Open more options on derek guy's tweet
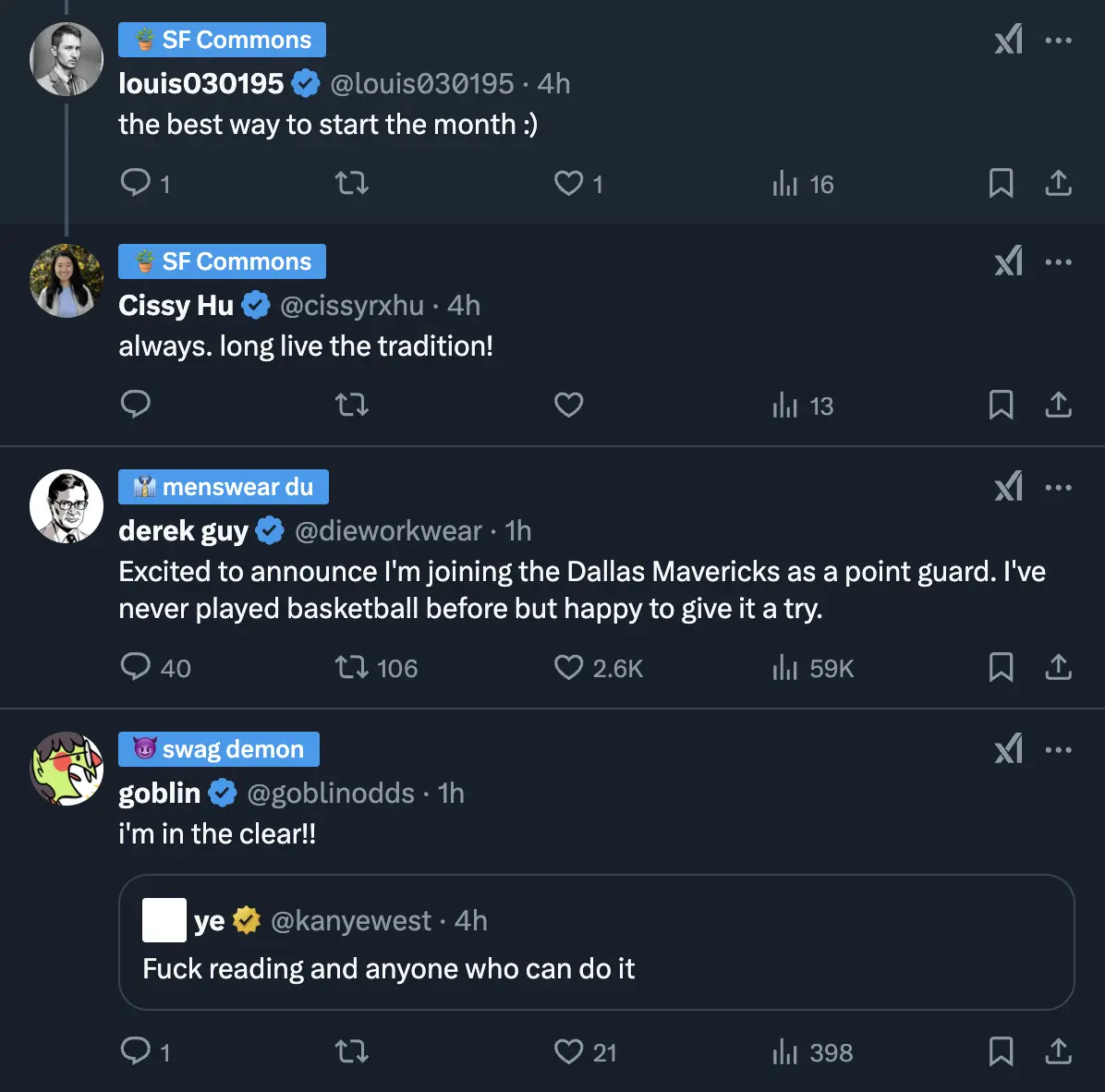This screenshot has height=1092, width=1105. coord(1058,488)
